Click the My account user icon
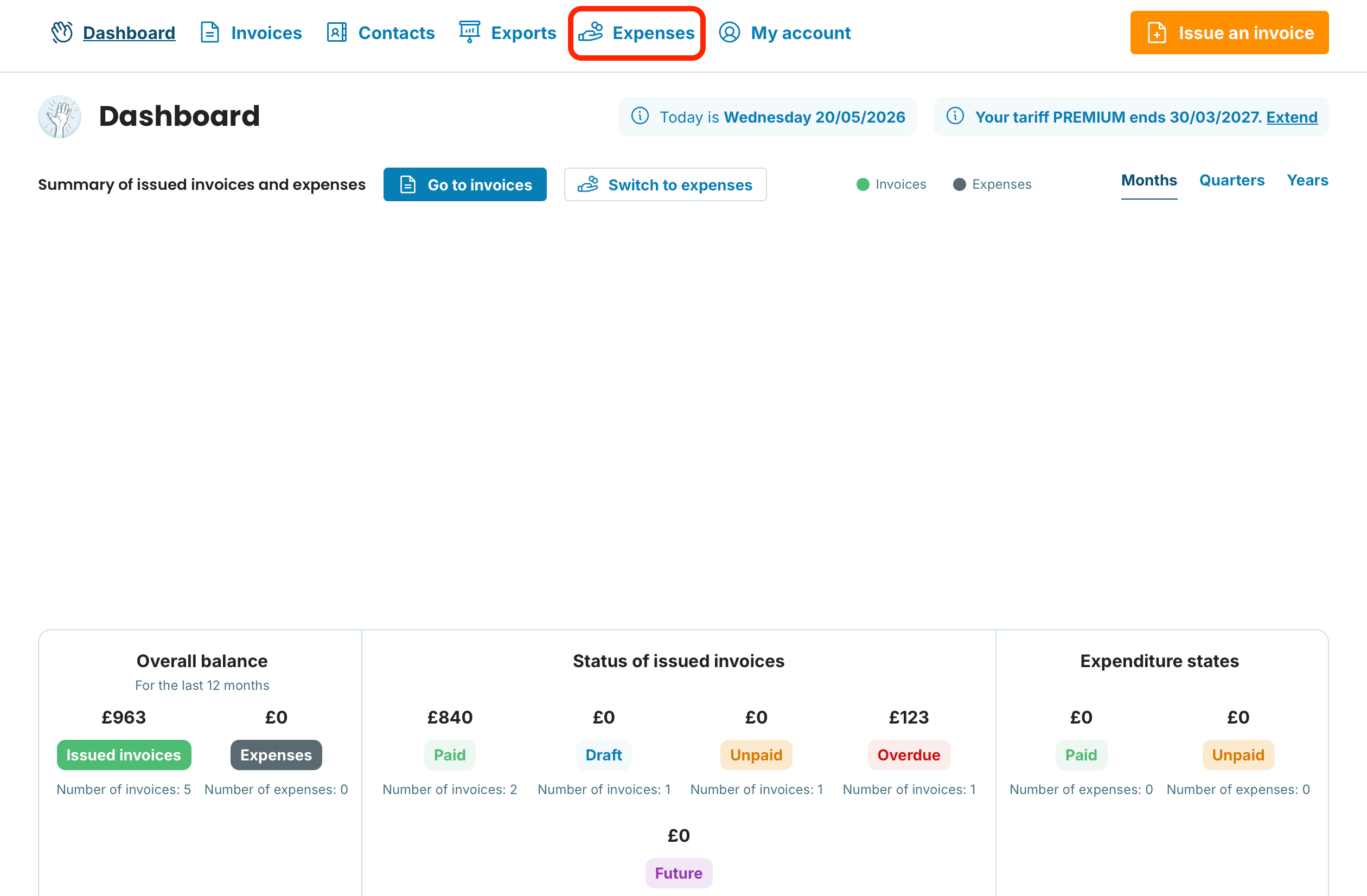 click(x=730, y=33)
